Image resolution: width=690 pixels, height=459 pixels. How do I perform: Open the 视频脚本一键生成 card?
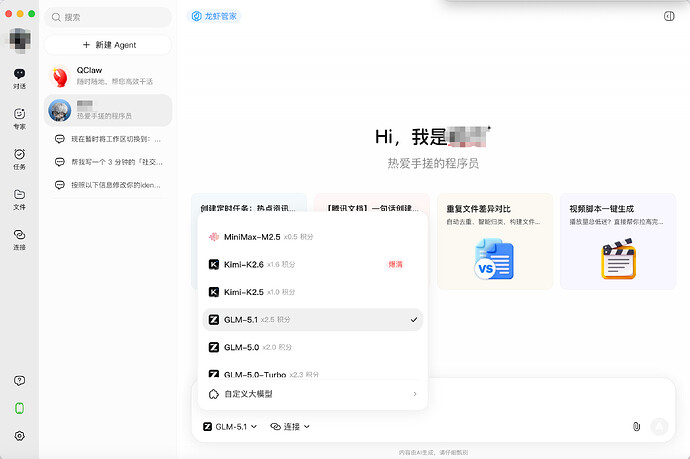tap(618, 241)
